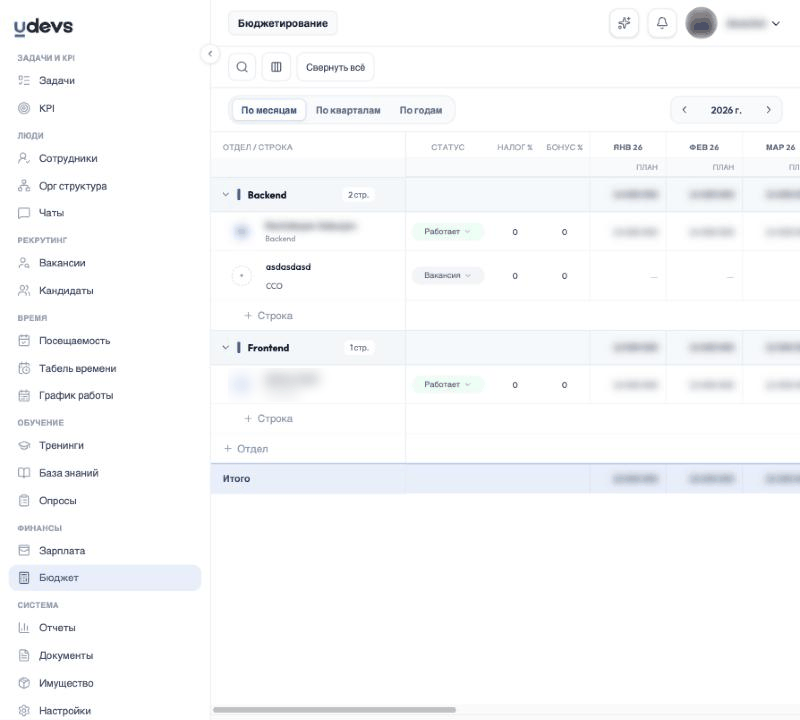This screenshot has width=800, height=720.
Task: Click the horizontal scrollbar under the table
Action: tap(334, 710)
